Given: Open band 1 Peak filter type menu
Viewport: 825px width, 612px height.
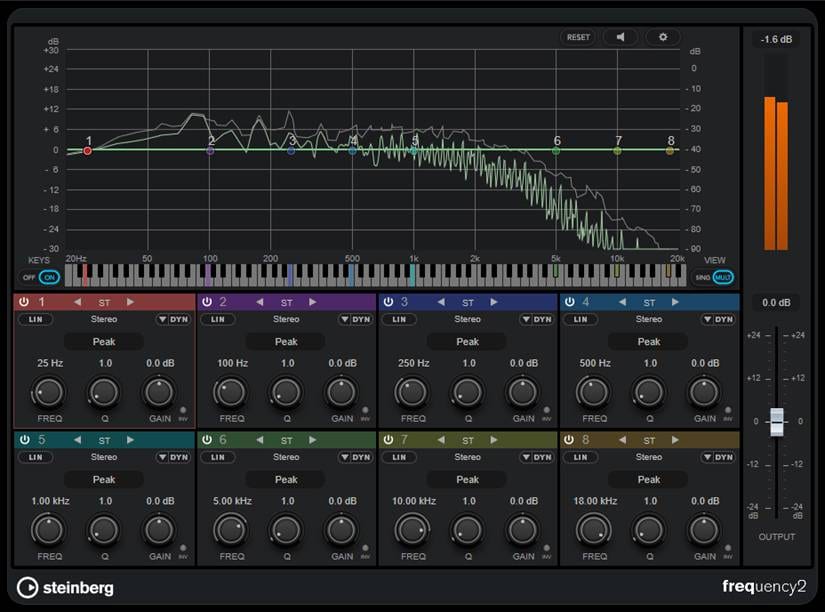Looking at the screenshot, I should tap(104, 342).
